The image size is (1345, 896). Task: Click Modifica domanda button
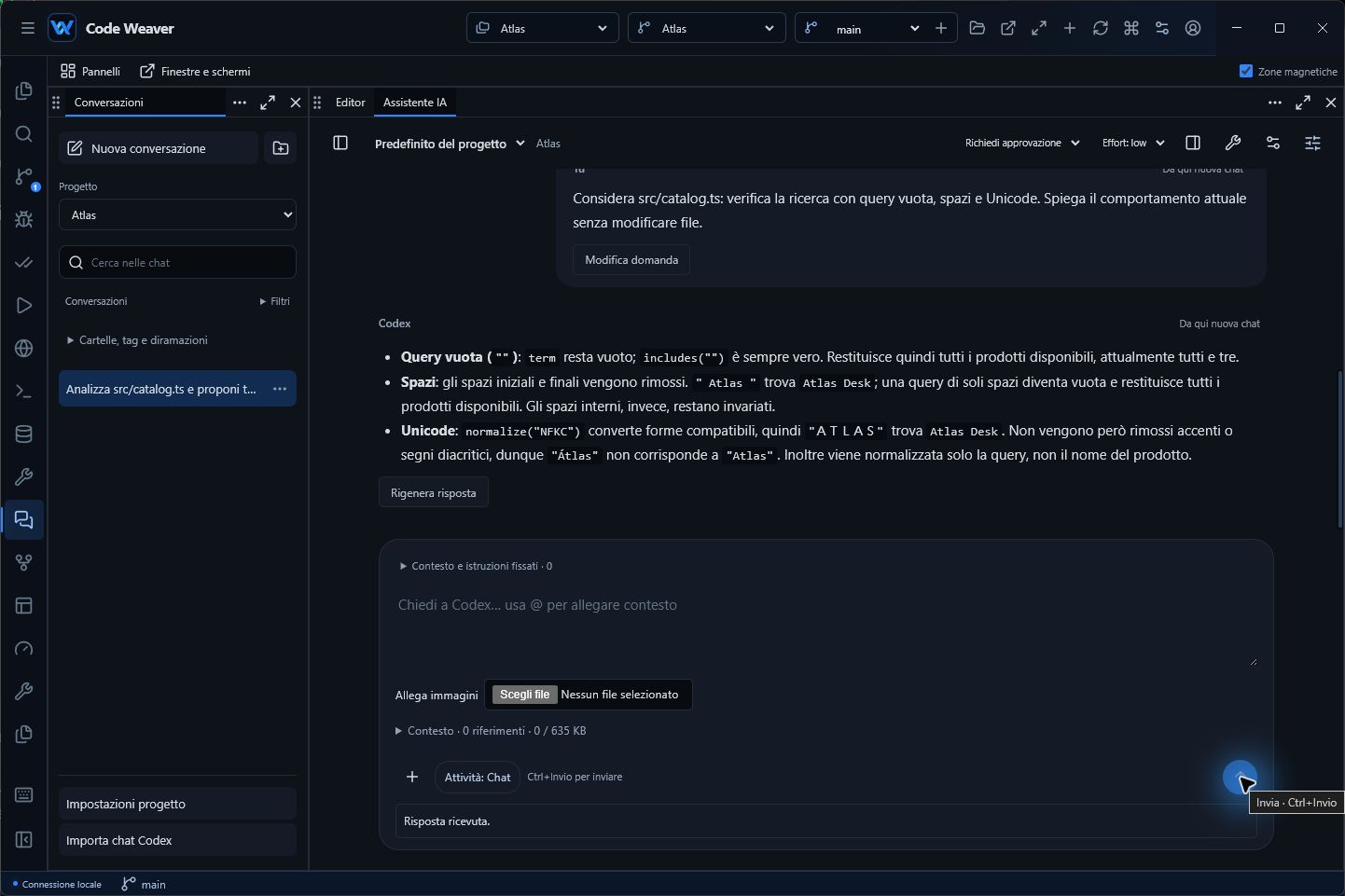point(631,260)
